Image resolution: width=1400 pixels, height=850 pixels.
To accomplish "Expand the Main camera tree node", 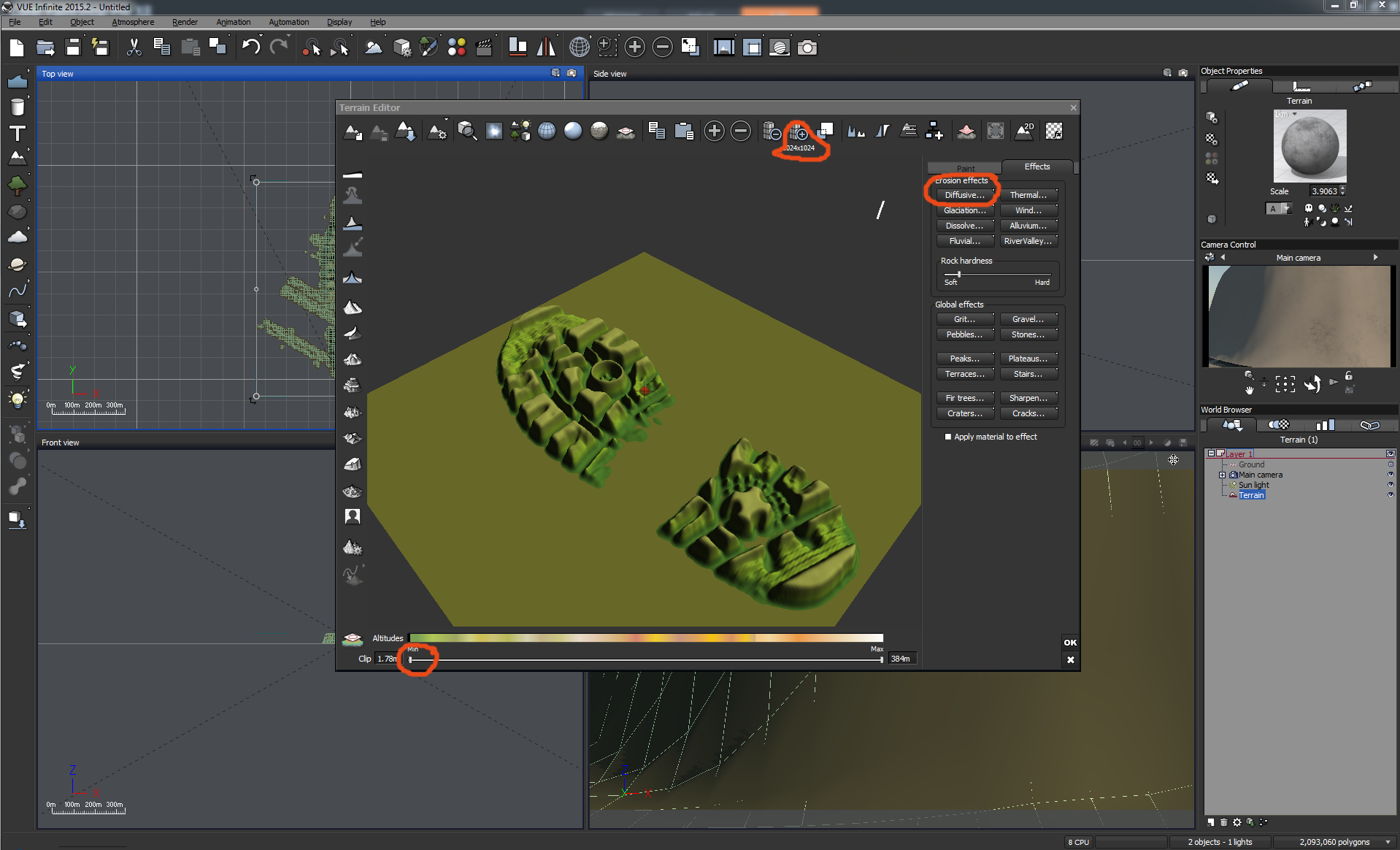I will [x=1223, y=475].
